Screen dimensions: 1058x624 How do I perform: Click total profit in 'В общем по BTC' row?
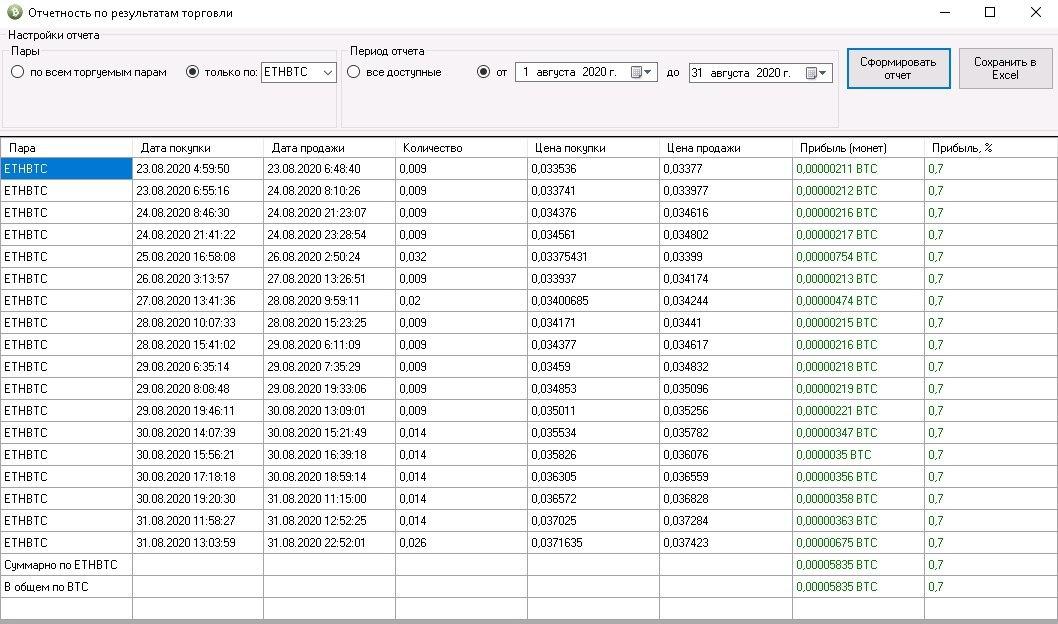(x=858, y=587)
